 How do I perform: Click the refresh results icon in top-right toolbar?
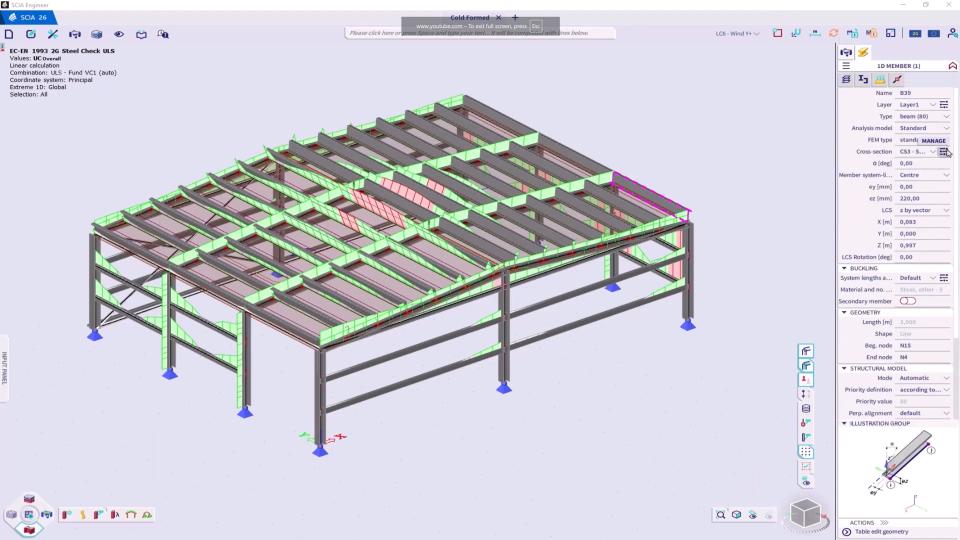click(834, 33)
